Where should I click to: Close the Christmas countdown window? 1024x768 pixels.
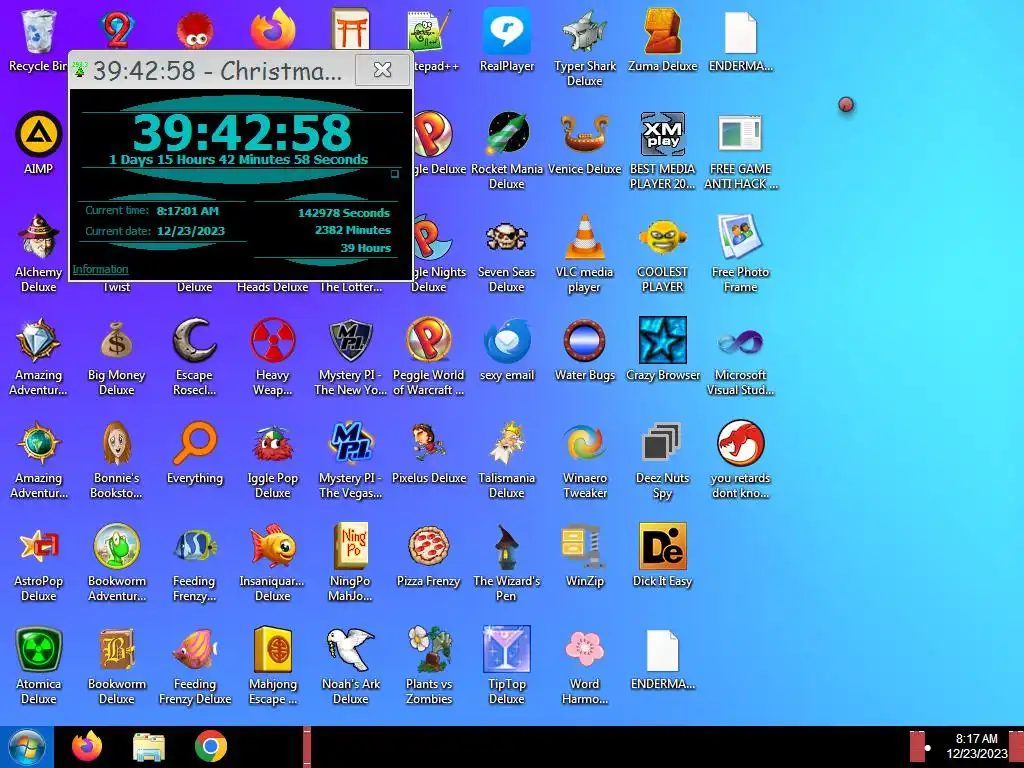coord(383,69)
